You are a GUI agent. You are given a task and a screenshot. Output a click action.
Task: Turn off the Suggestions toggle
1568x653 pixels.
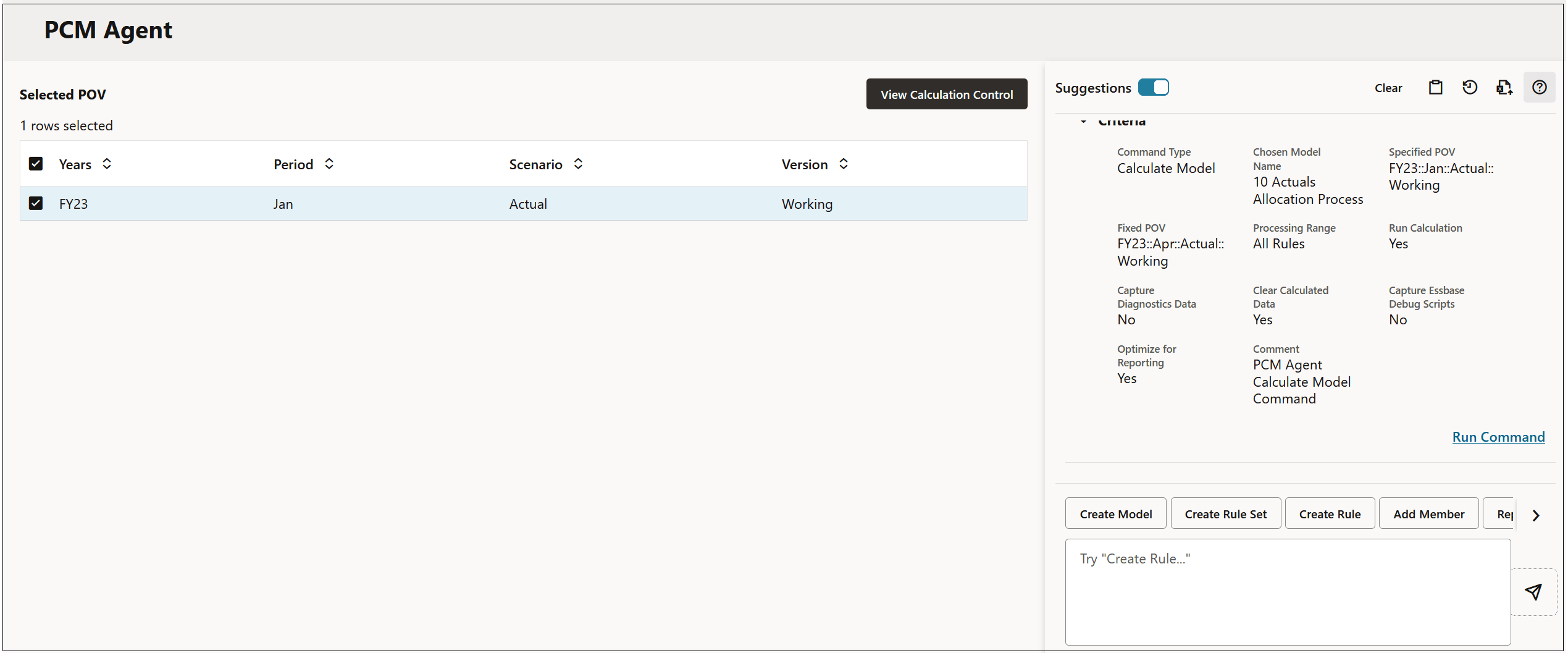pos(1154,88)
